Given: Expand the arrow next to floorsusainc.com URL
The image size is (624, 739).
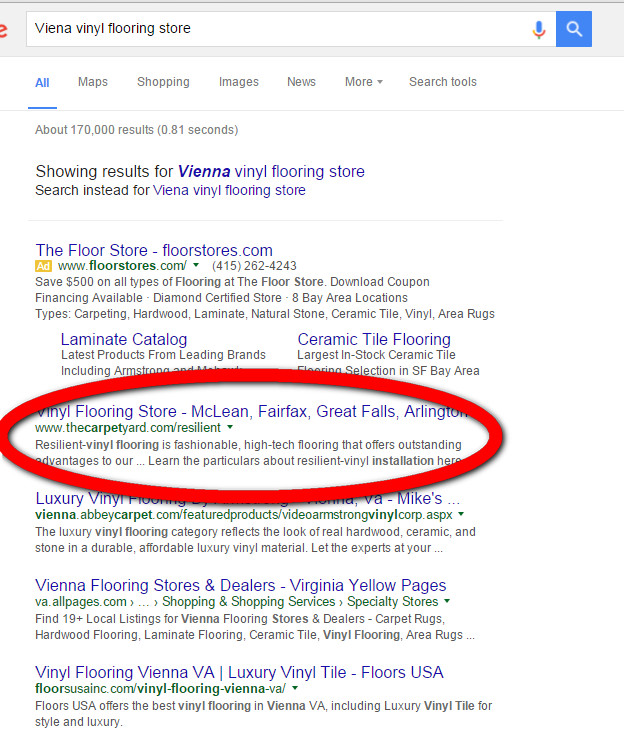Looking at the screenshot, I should click(295, 688).
